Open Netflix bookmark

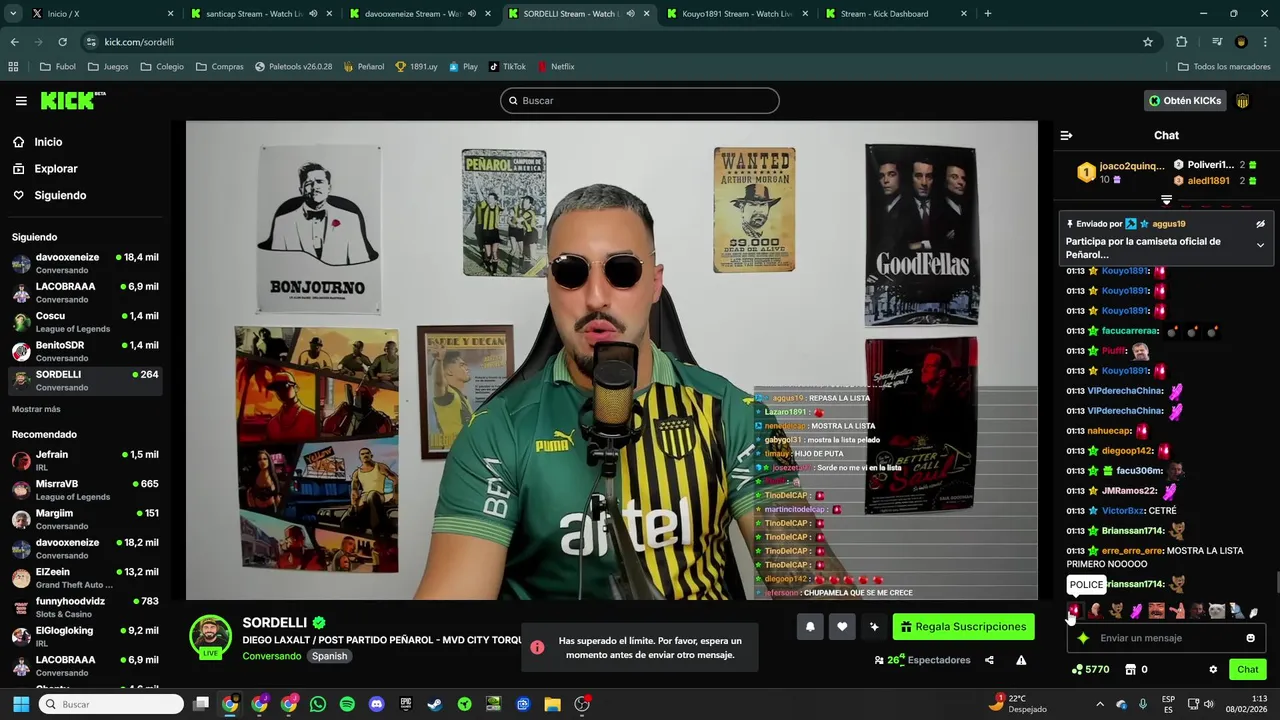pos(556,67)
